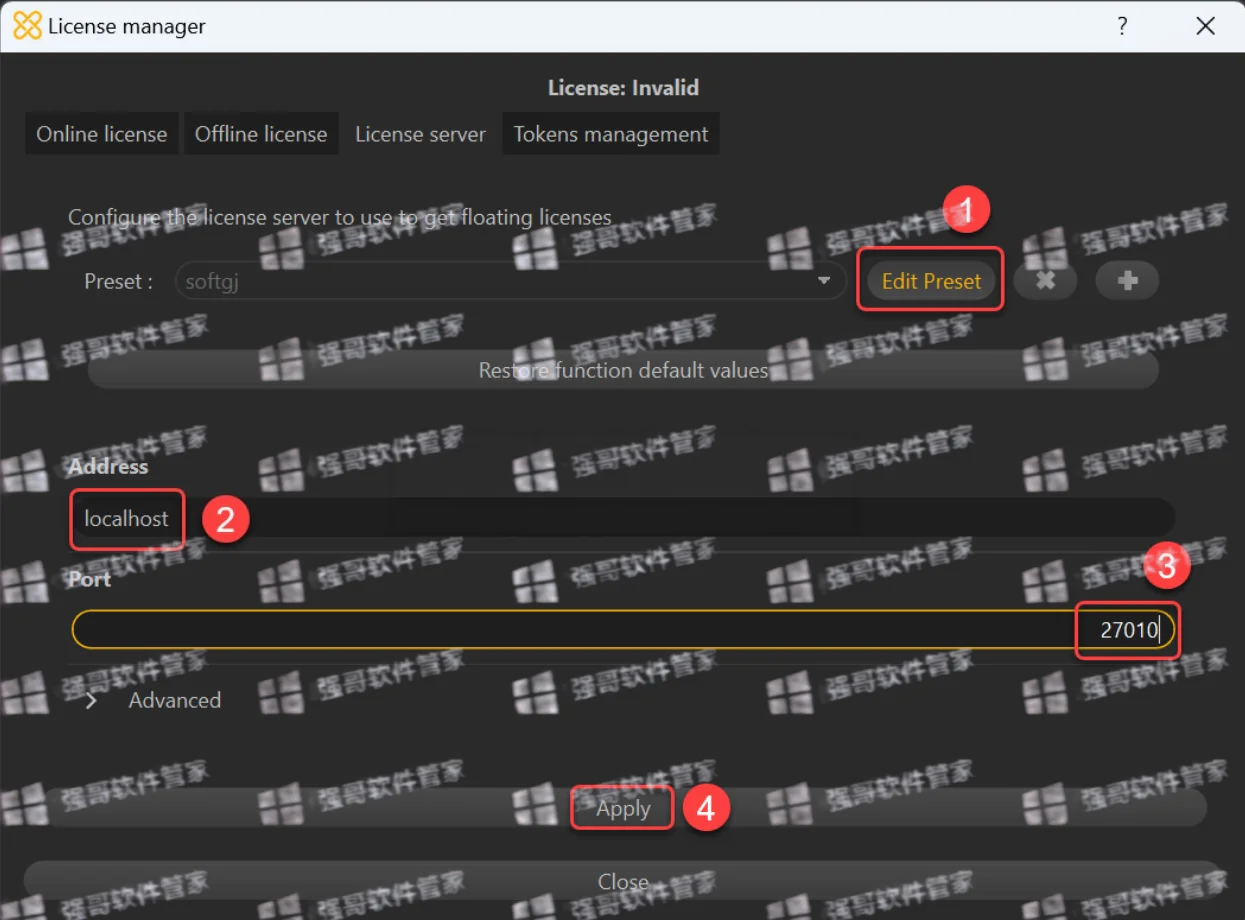Click the Advanced section label
1245x920 pixels.
174,700
